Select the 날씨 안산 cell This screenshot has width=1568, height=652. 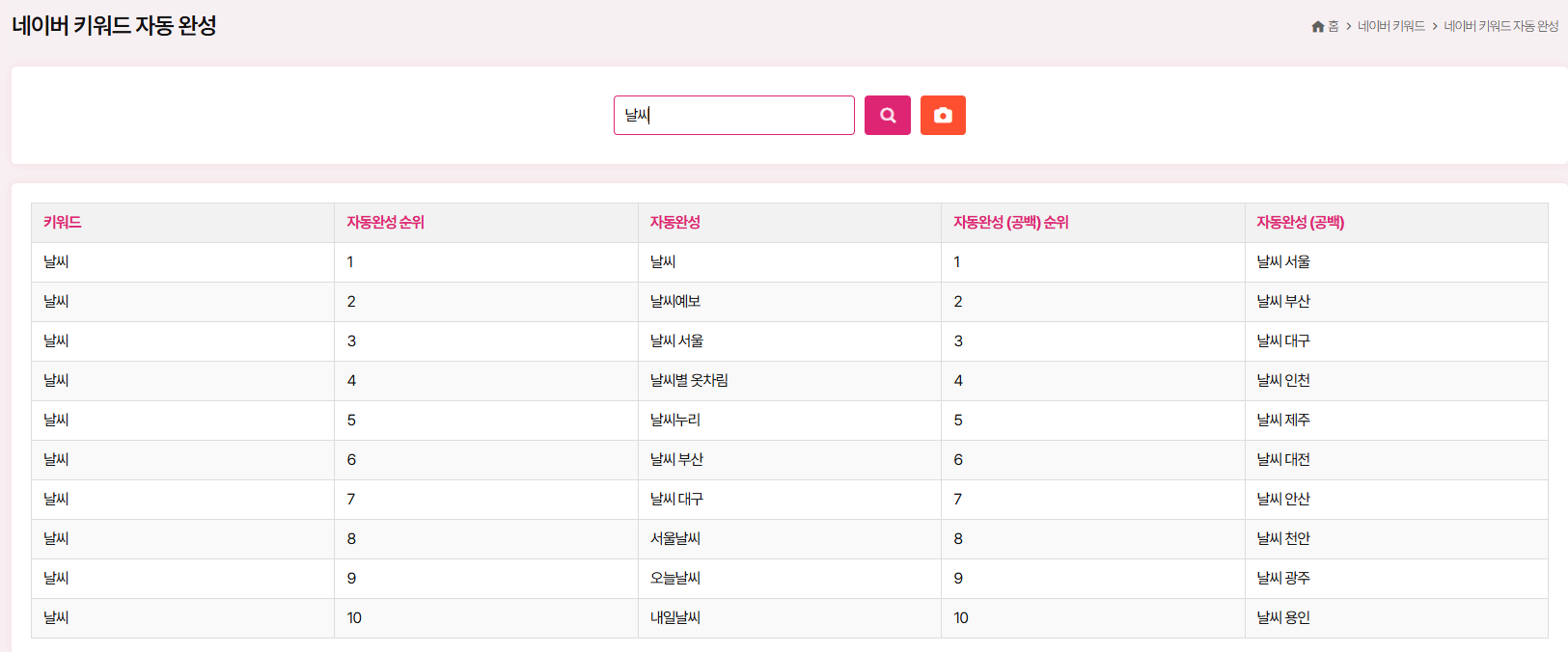[1396, 499]
